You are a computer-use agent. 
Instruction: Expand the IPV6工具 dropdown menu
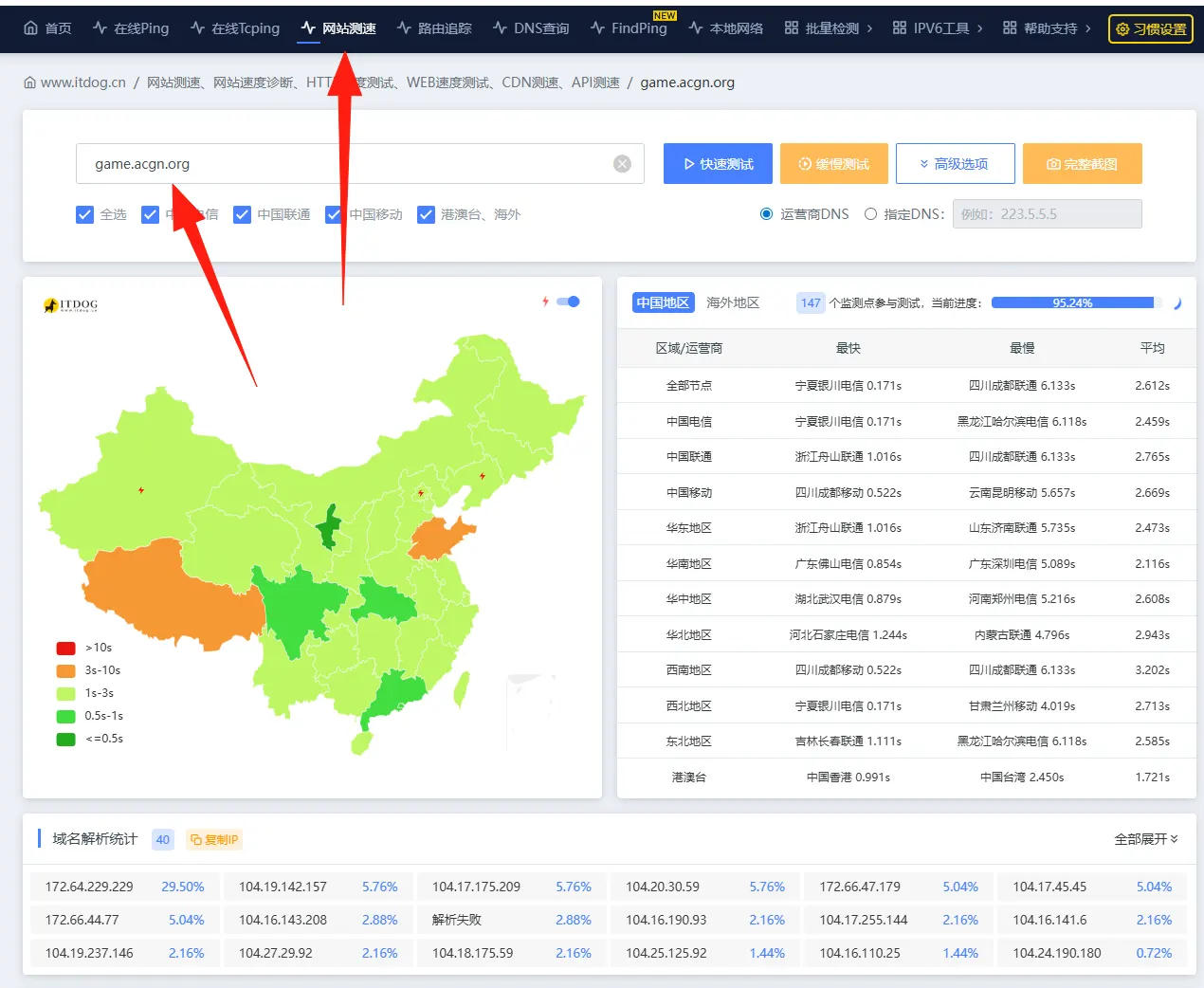938,28
